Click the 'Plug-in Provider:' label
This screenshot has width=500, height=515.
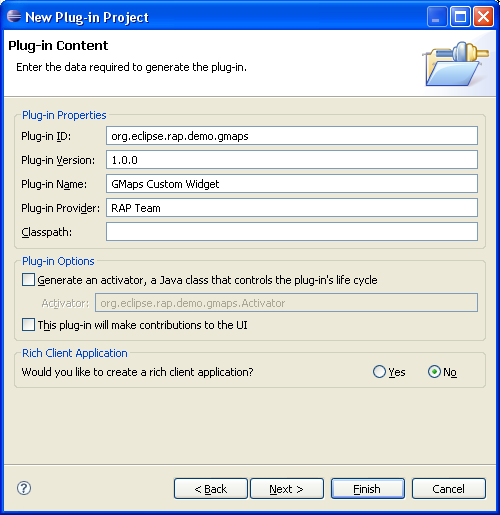[60, 208]
